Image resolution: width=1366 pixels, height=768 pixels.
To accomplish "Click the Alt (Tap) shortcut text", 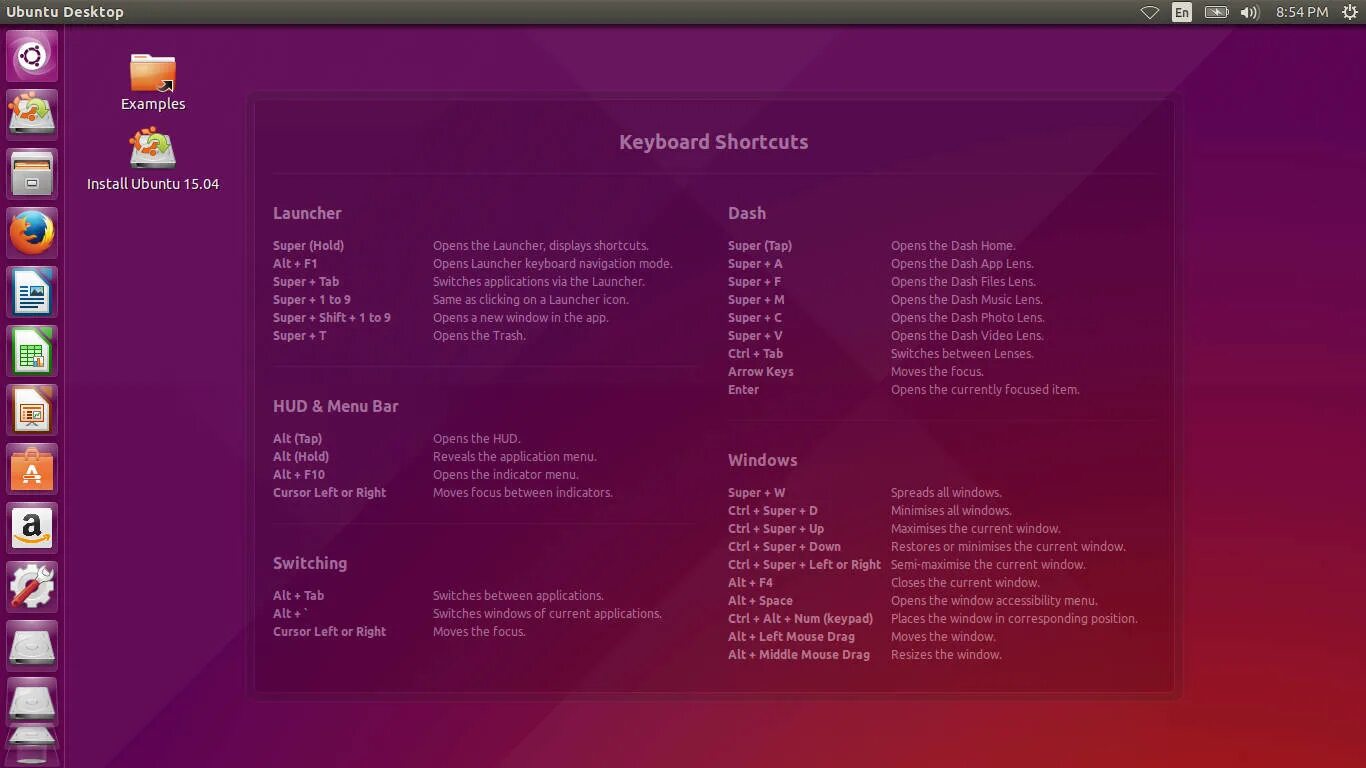I will point(298,439).
